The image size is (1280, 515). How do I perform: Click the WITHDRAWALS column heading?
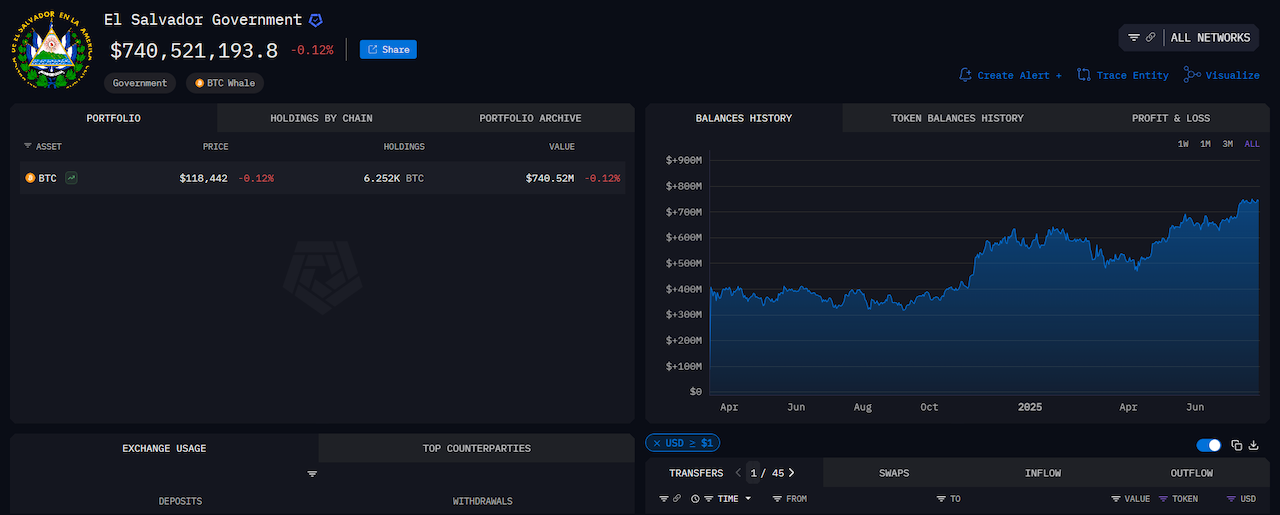(482, 501)
